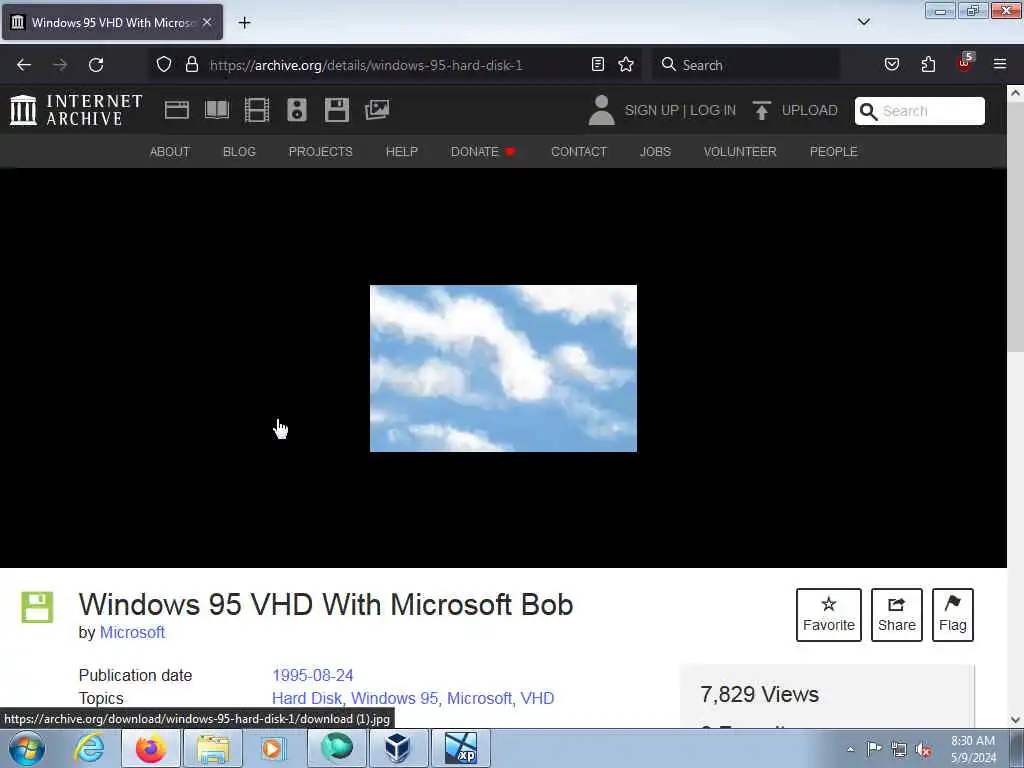Screen dimensions: 1024x768
Task: Open the user avatar icon
Action: 601,110
